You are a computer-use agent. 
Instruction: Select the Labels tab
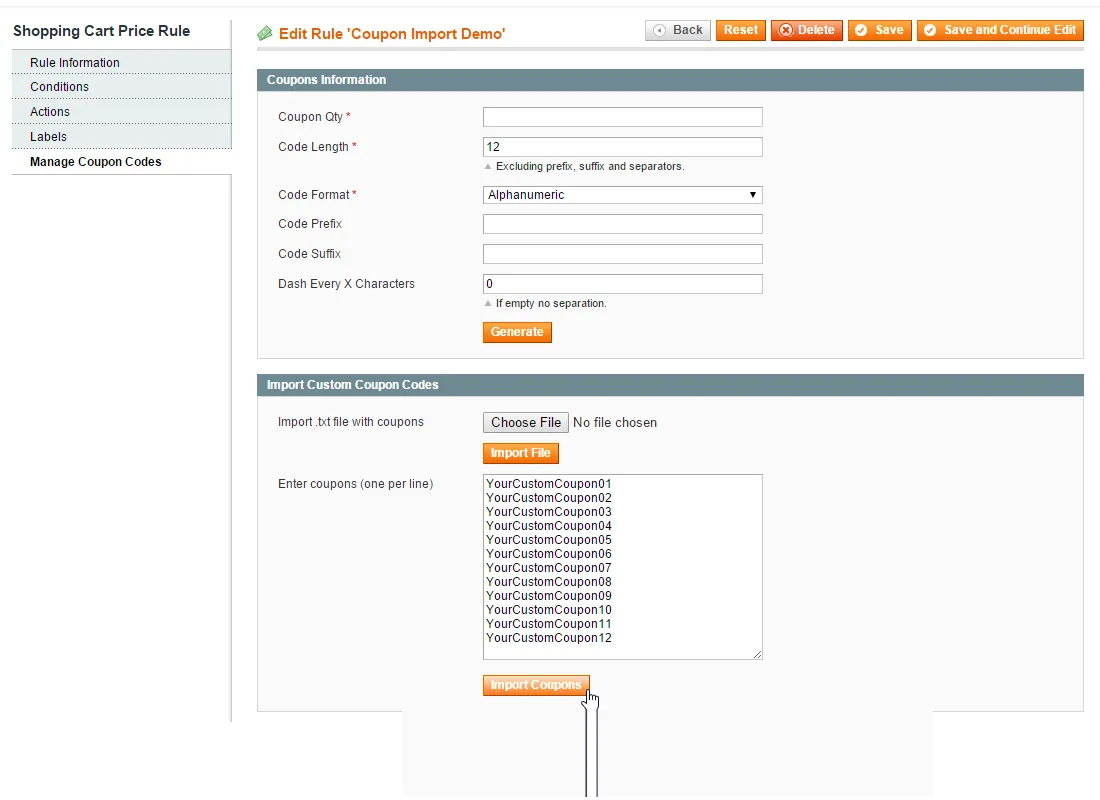121,137
